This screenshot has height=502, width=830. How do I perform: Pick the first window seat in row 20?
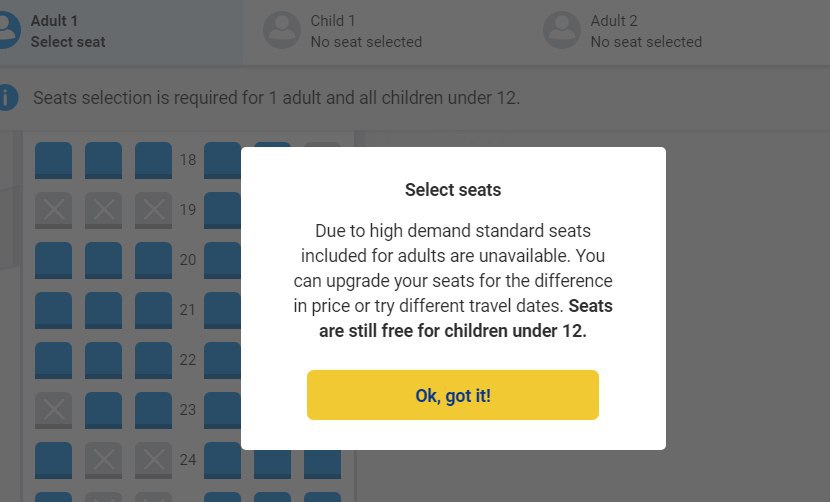click(53, 260)
